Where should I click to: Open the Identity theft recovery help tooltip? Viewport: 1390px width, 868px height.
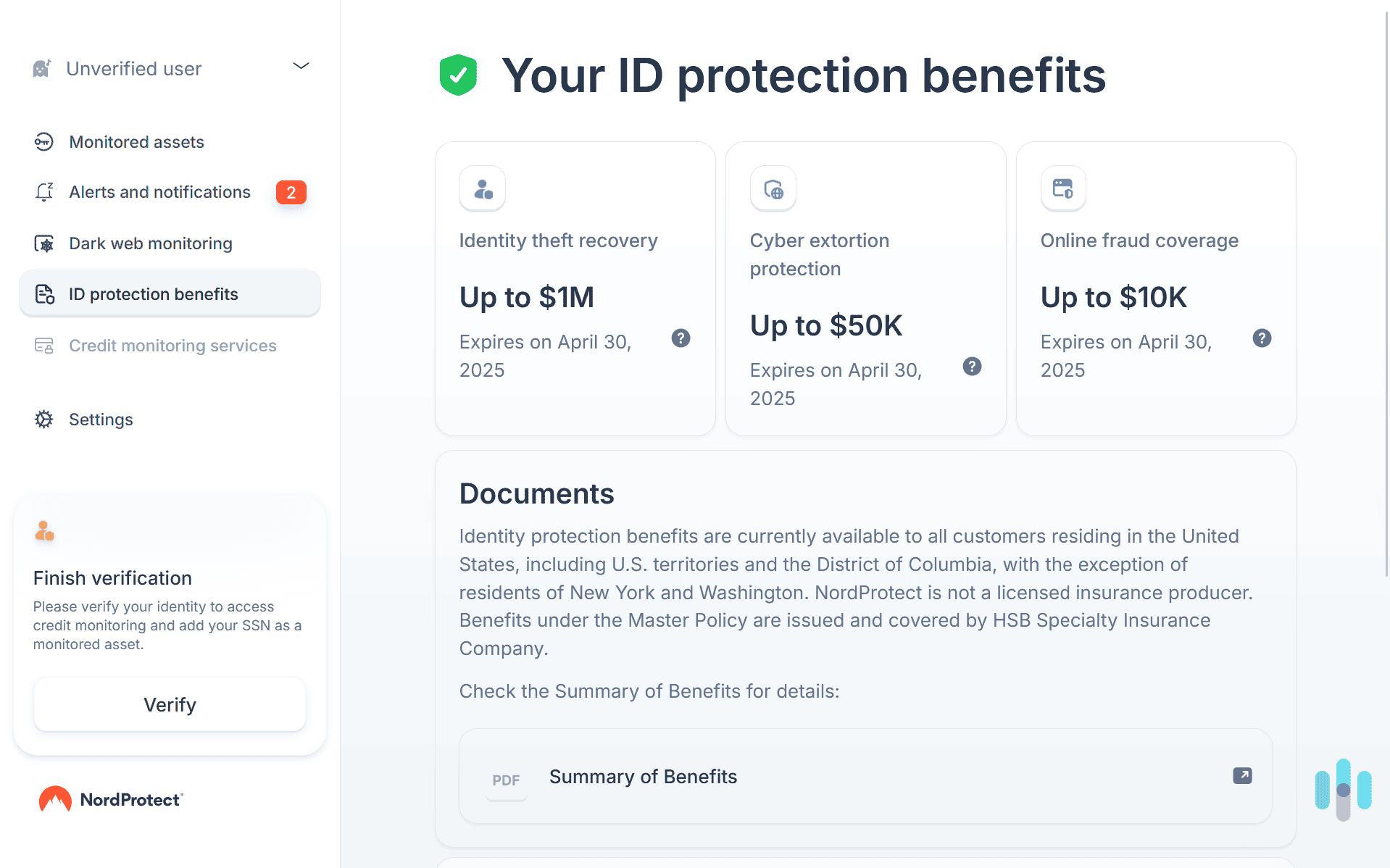681,338
